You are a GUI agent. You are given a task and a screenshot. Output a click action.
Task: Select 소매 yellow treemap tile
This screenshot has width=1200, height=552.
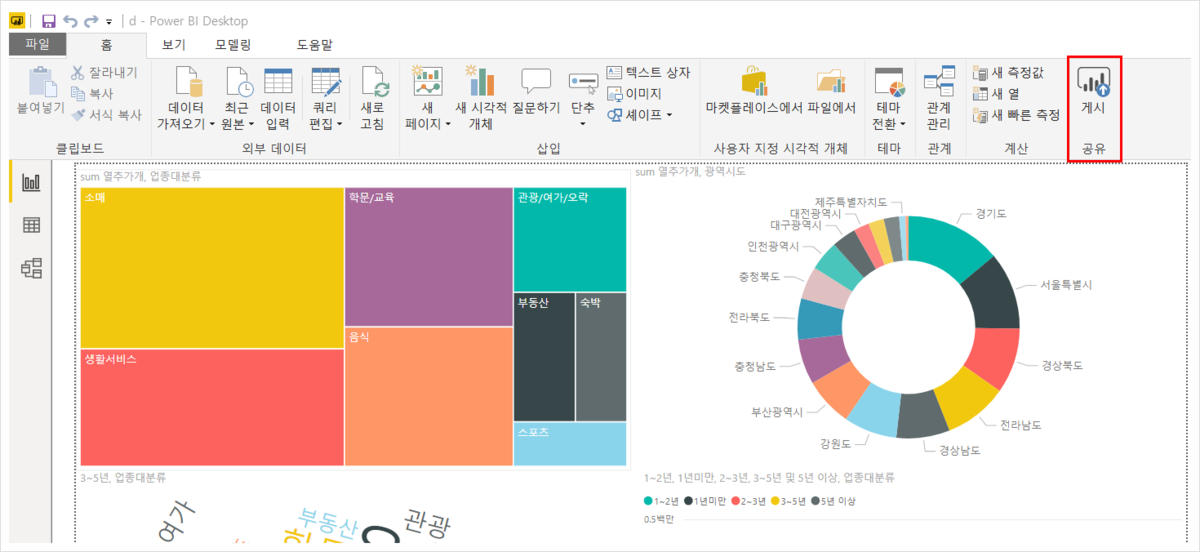coord(211,268)
